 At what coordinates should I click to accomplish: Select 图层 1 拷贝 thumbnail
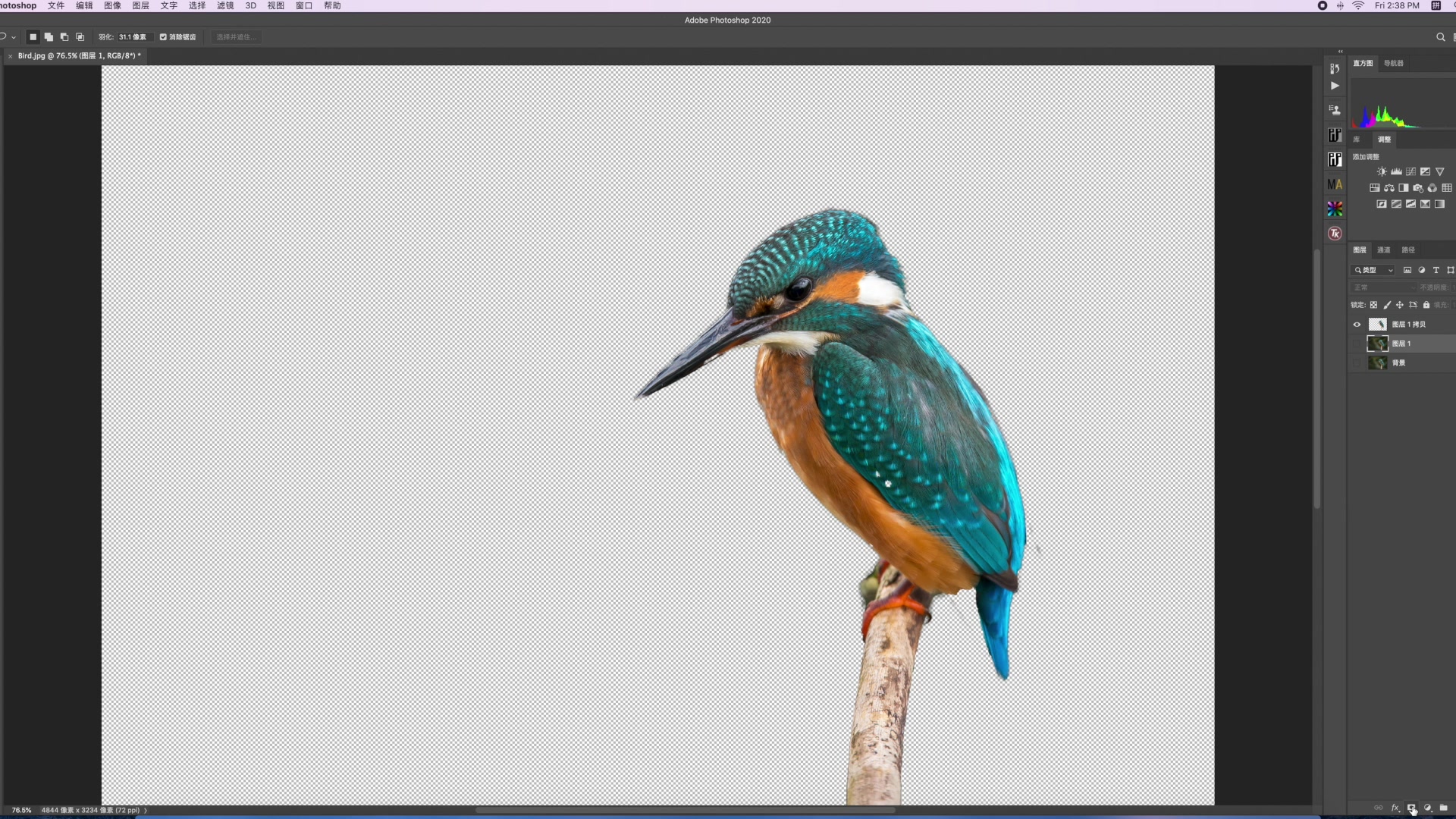(x=1378, y=323)
